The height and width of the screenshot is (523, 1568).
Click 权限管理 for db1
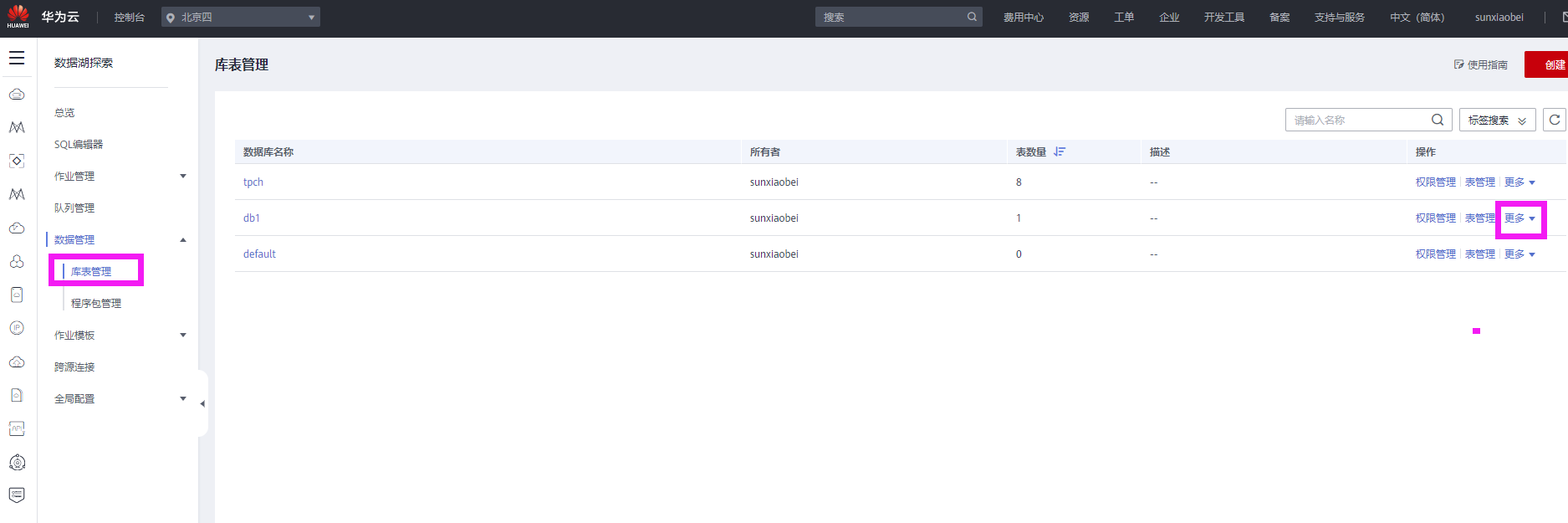(x=1436, y=218)
